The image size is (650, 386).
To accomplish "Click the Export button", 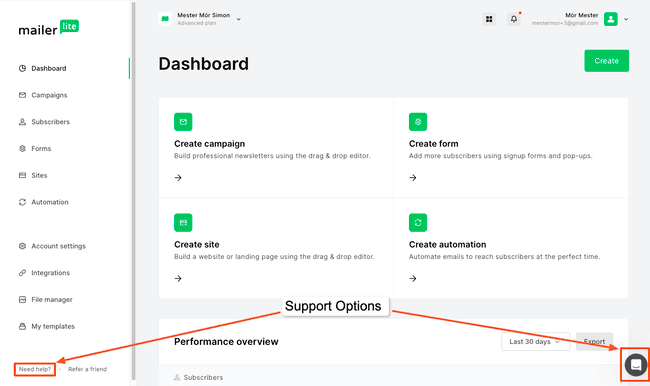I will click(x=594, y=342).
